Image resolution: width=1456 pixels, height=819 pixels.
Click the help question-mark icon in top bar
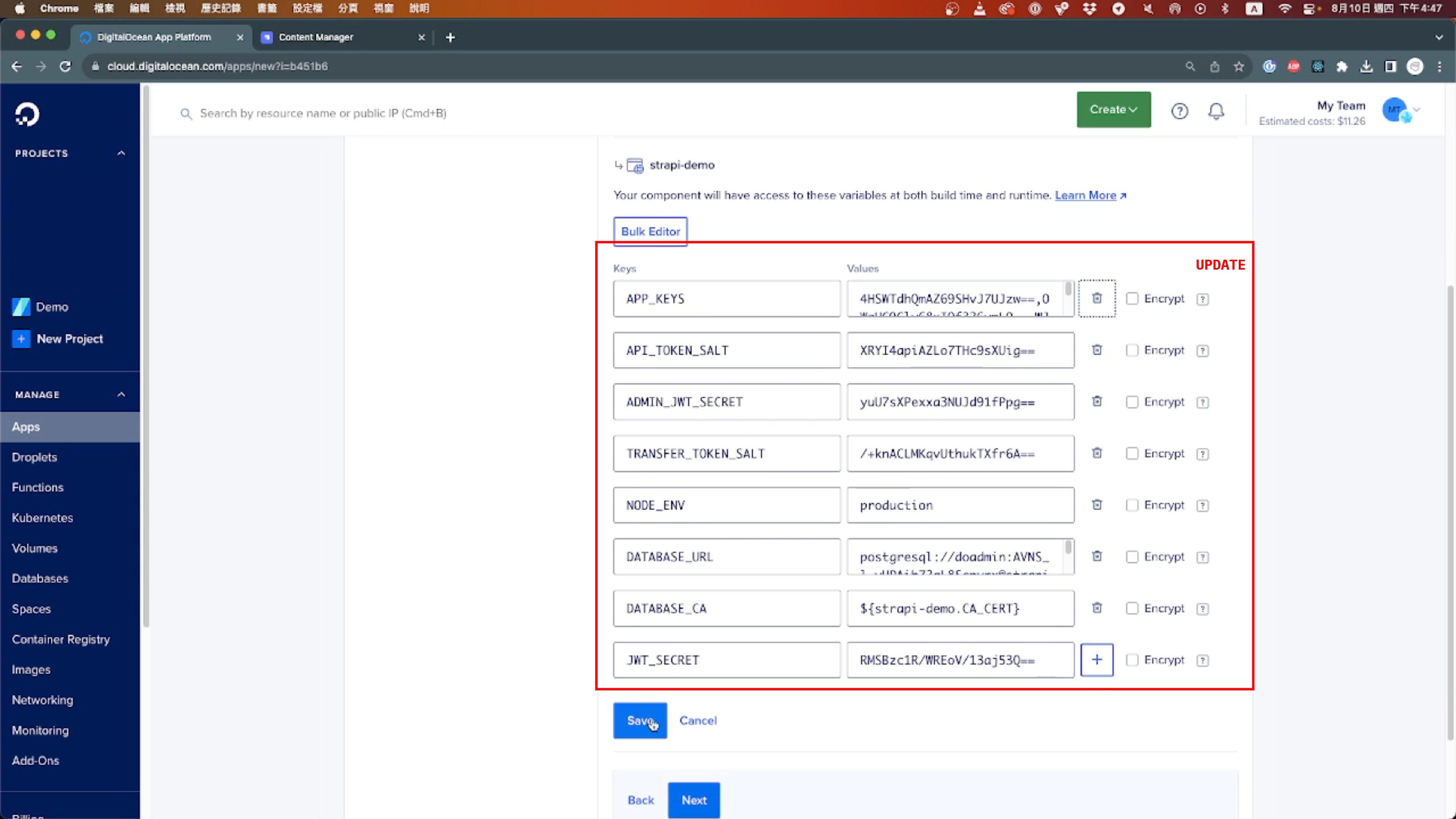click(x=1180, y=111)
